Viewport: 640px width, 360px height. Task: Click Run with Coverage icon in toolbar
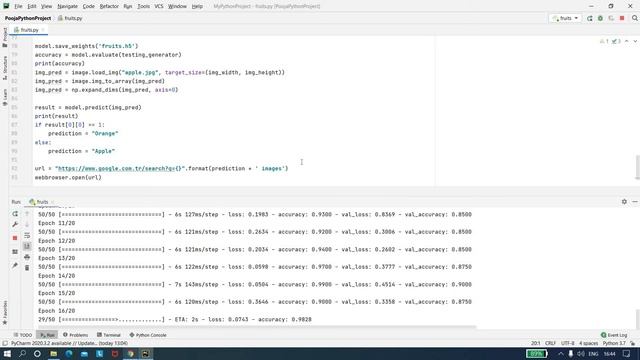611,18
